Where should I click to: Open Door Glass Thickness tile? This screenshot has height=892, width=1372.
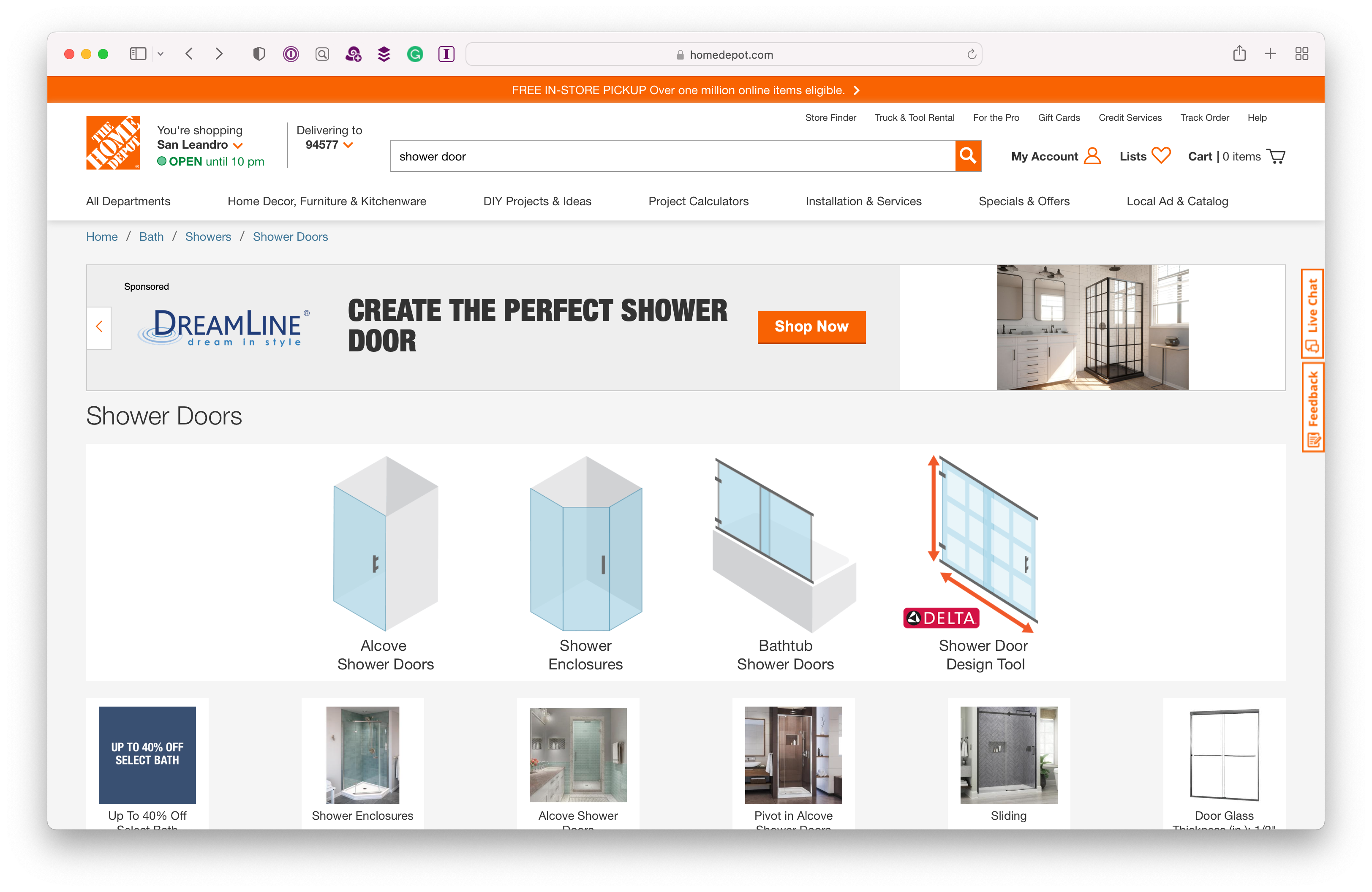(1224, 764)
